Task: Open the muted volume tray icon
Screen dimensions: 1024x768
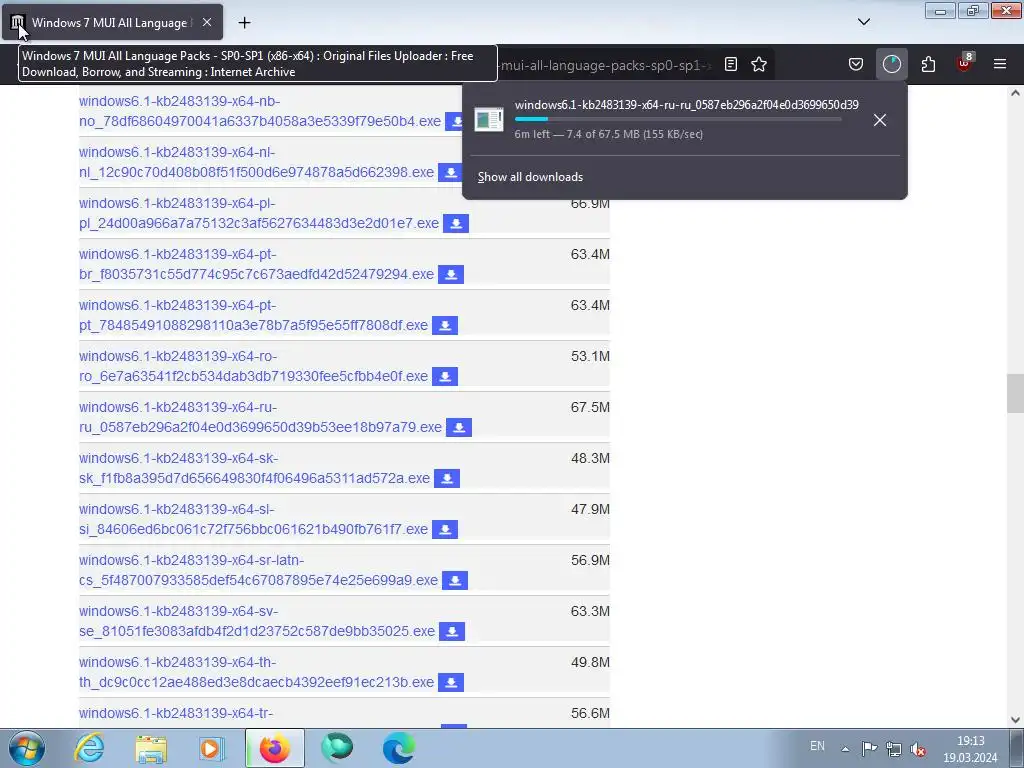Action: point(918,749)
